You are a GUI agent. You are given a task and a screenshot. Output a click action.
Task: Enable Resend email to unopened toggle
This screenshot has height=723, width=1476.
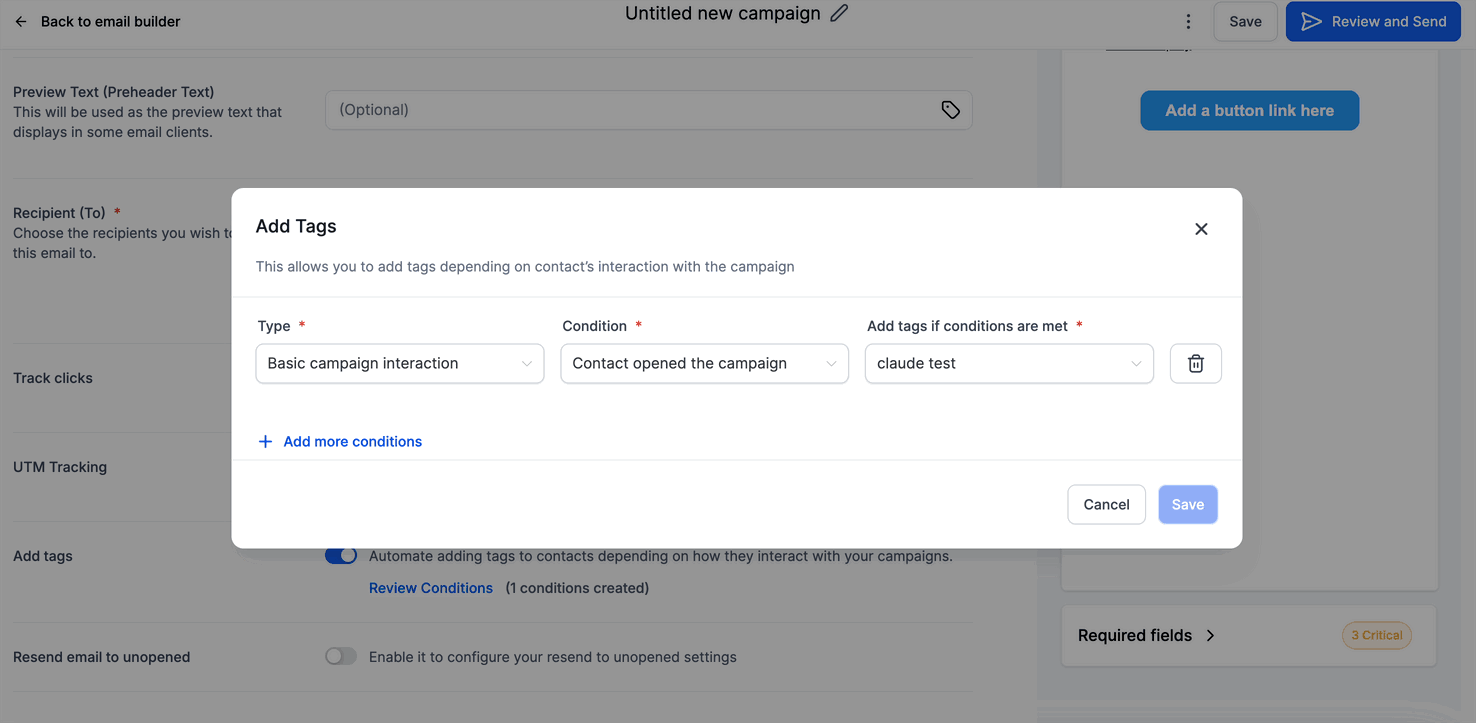pyautogui.click(x=341, y=657)
